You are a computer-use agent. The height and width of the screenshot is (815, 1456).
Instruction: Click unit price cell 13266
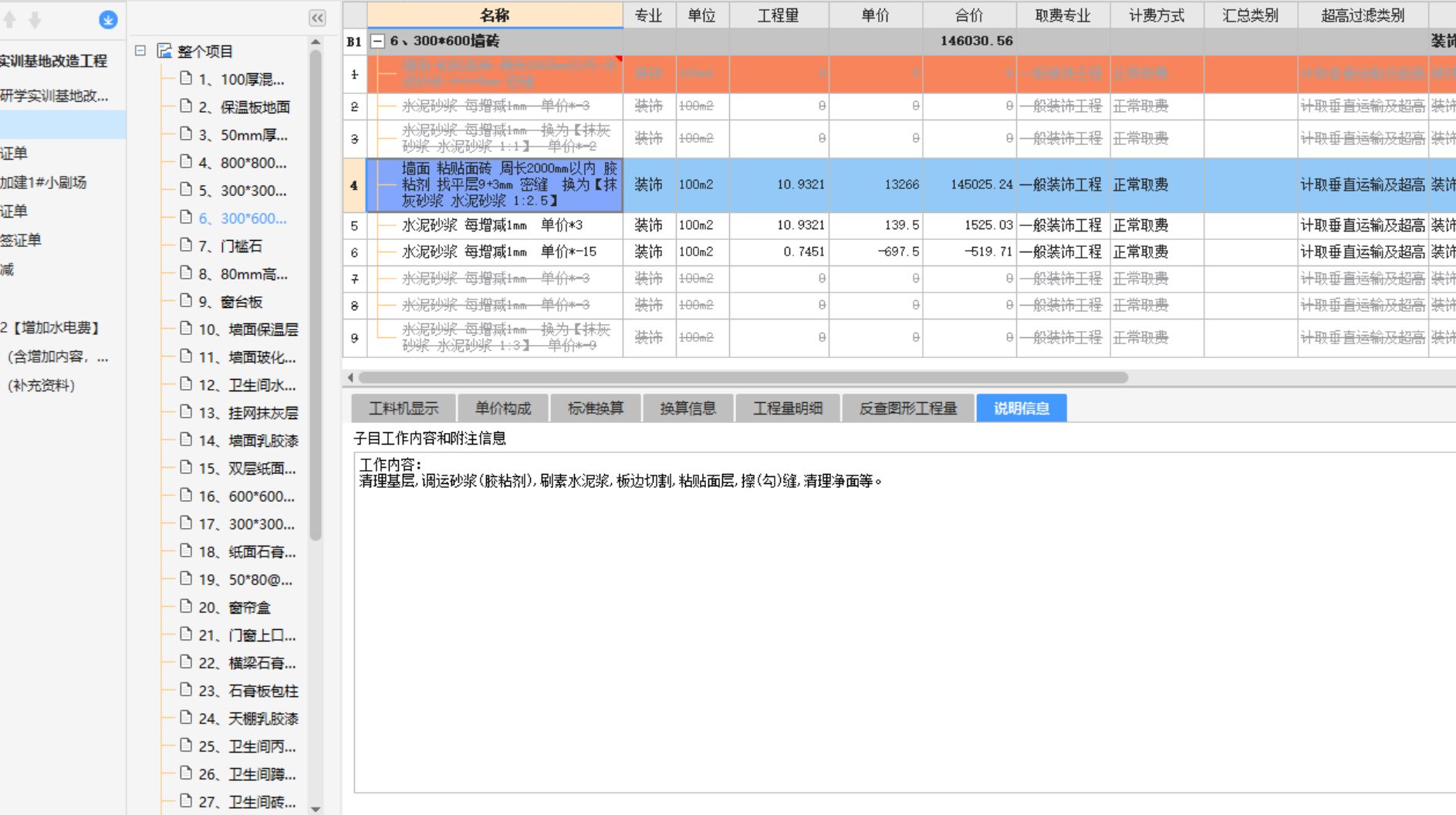(876, 185)
